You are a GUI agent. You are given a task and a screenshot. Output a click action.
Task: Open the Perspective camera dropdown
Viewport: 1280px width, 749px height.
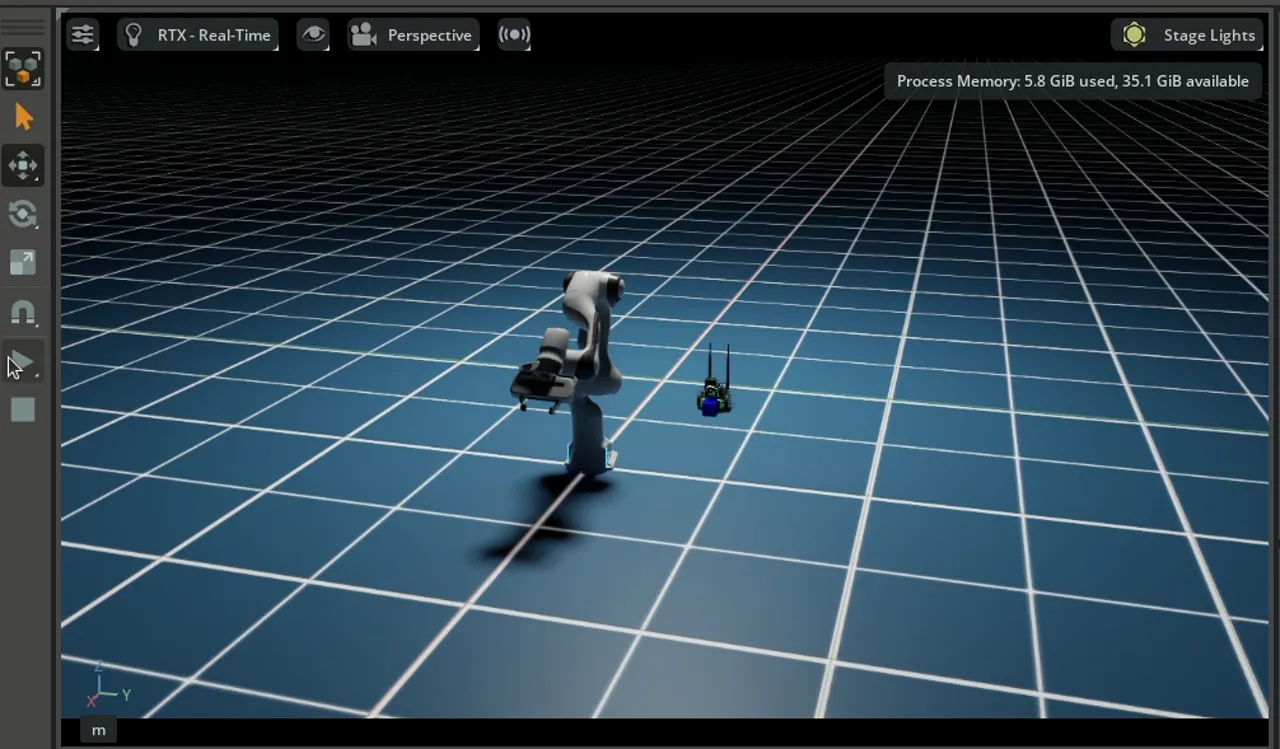(413, 35)
